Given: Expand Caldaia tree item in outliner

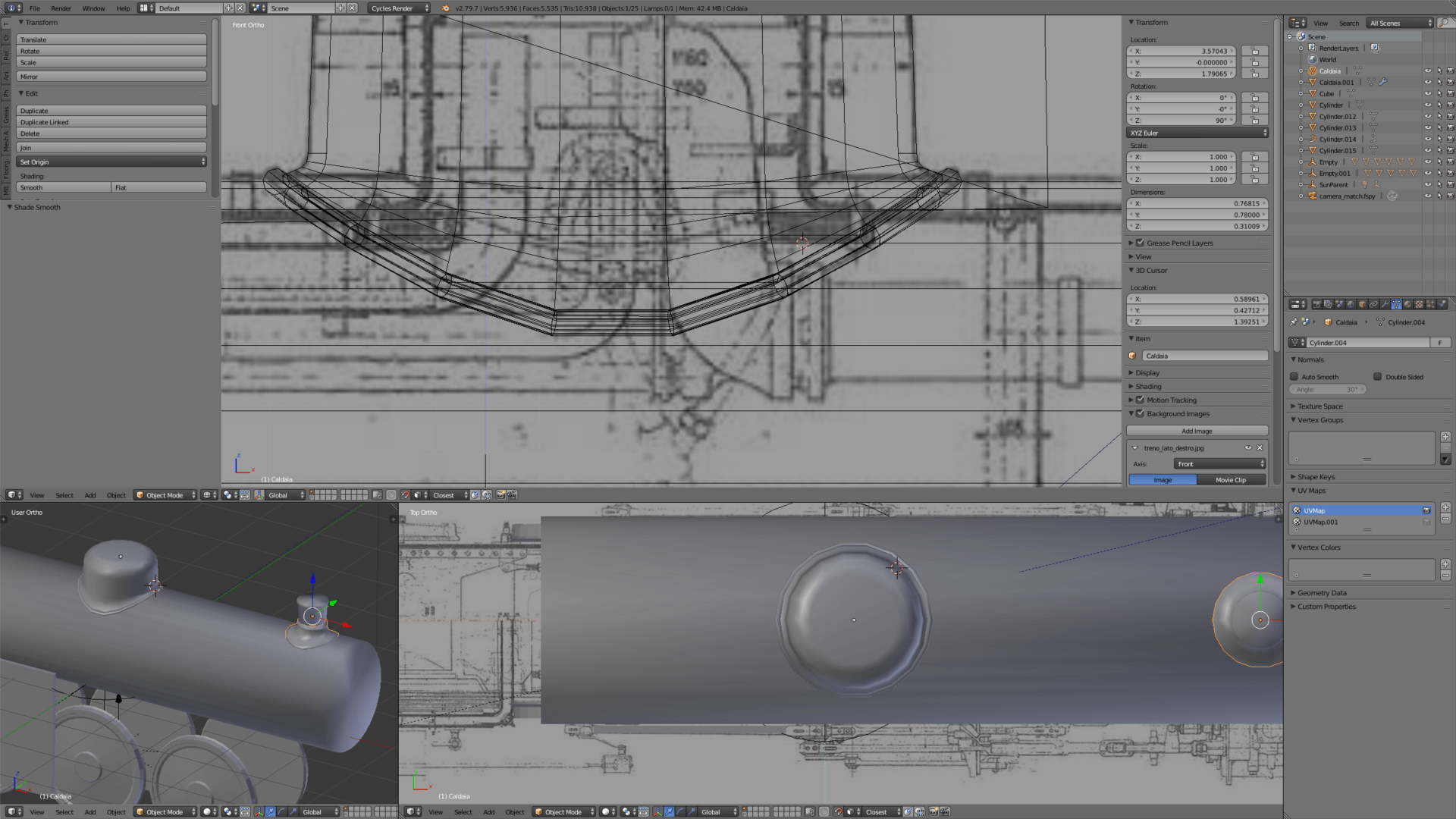Looking at the screenshot, I should tap(1301, 71).
